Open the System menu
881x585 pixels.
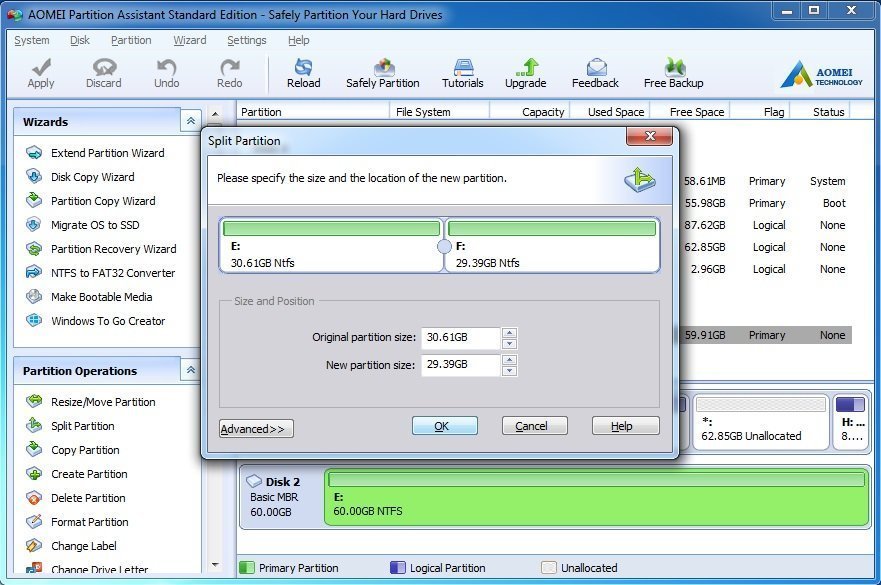tap(32, 40)
